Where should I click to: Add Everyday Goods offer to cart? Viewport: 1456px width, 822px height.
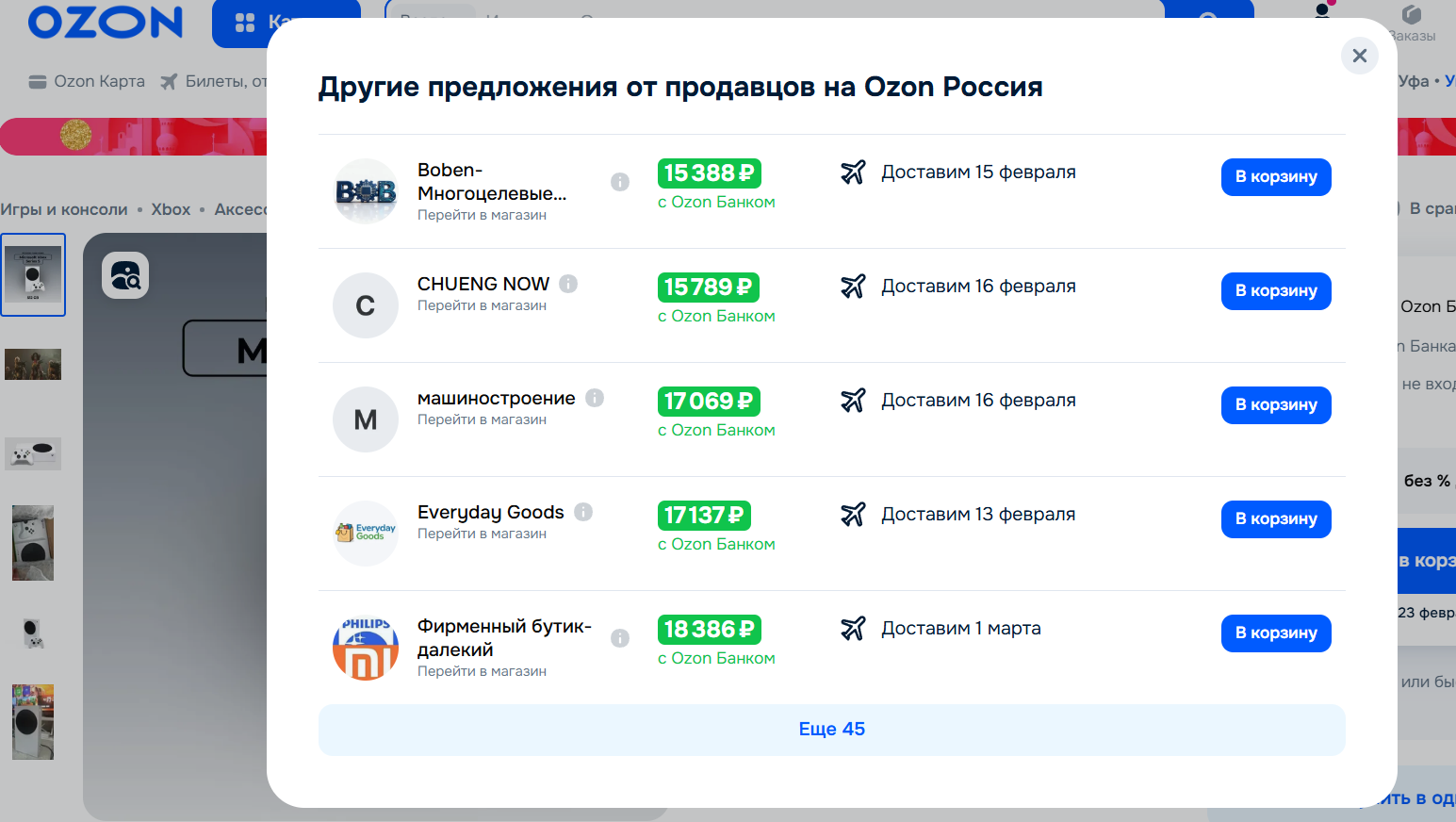[x=1276, y=519]
